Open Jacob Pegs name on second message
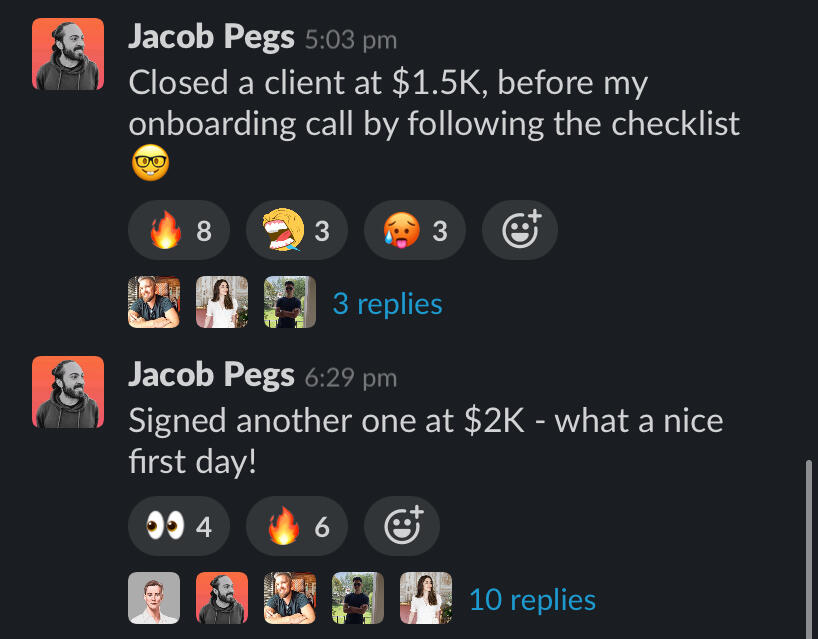818x639 pixels. point(211,375)
